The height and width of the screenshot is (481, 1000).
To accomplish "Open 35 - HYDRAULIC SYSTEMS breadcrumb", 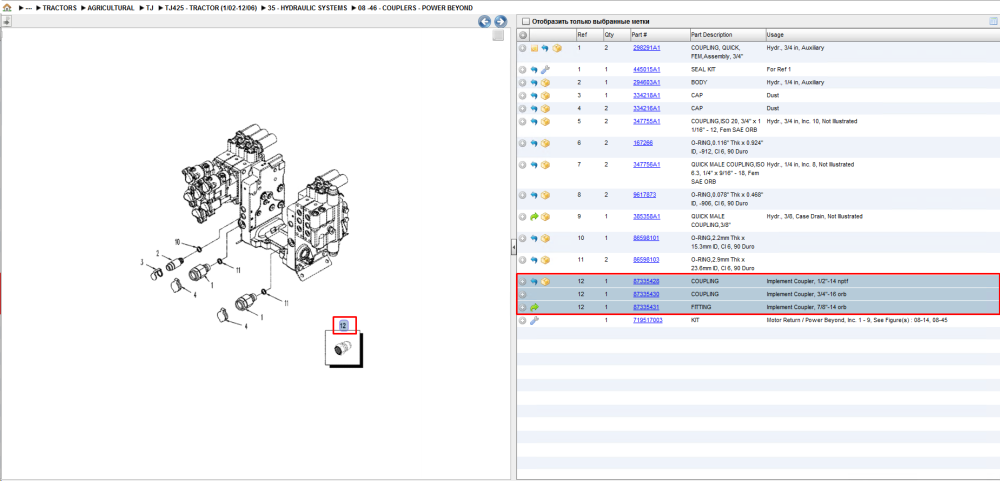I will click(x=308, y=8).
